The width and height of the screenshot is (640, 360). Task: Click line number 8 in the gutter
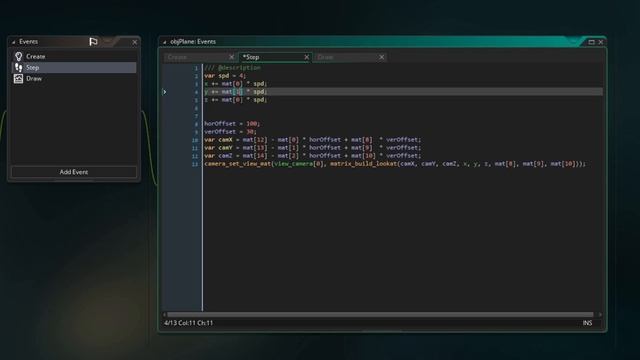(196, 124)
